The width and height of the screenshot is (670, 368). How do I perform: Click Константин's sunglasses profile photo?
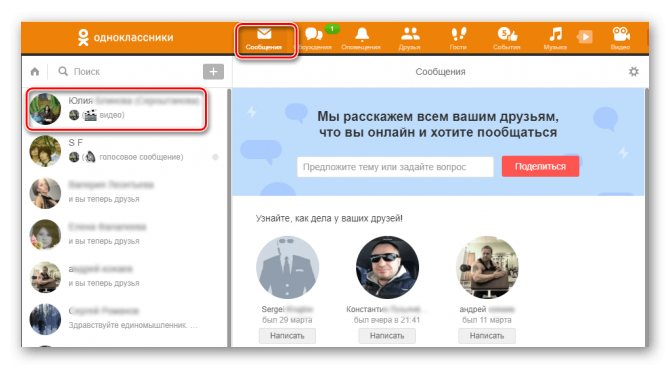pos(387,267)
